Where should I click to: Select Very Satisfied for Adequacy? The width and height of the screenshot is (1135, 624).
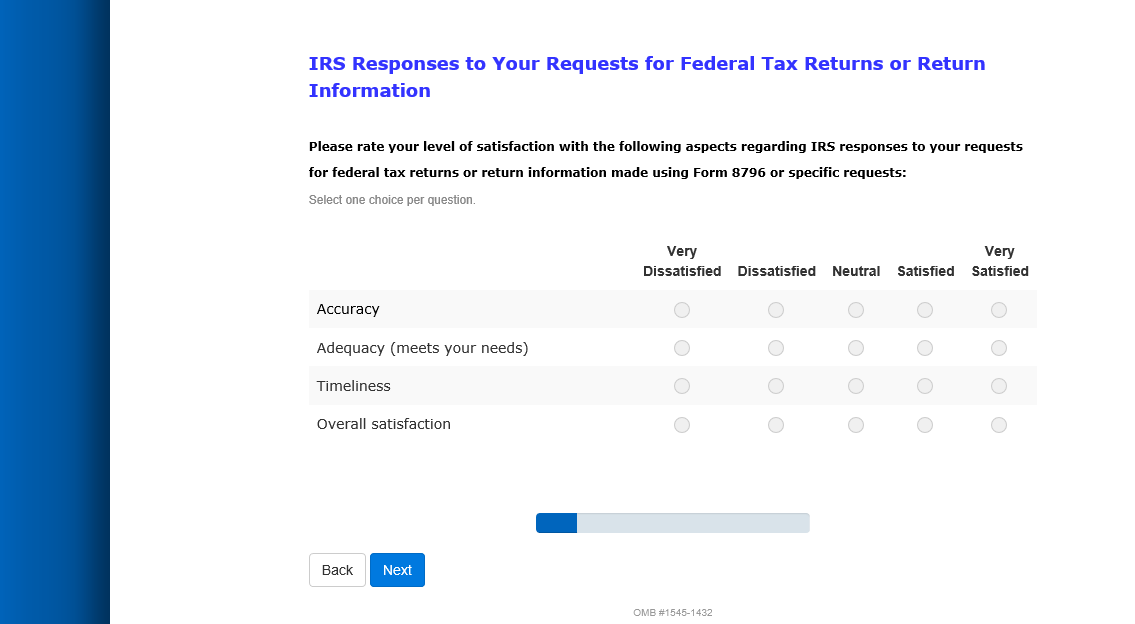coord(999,348)
